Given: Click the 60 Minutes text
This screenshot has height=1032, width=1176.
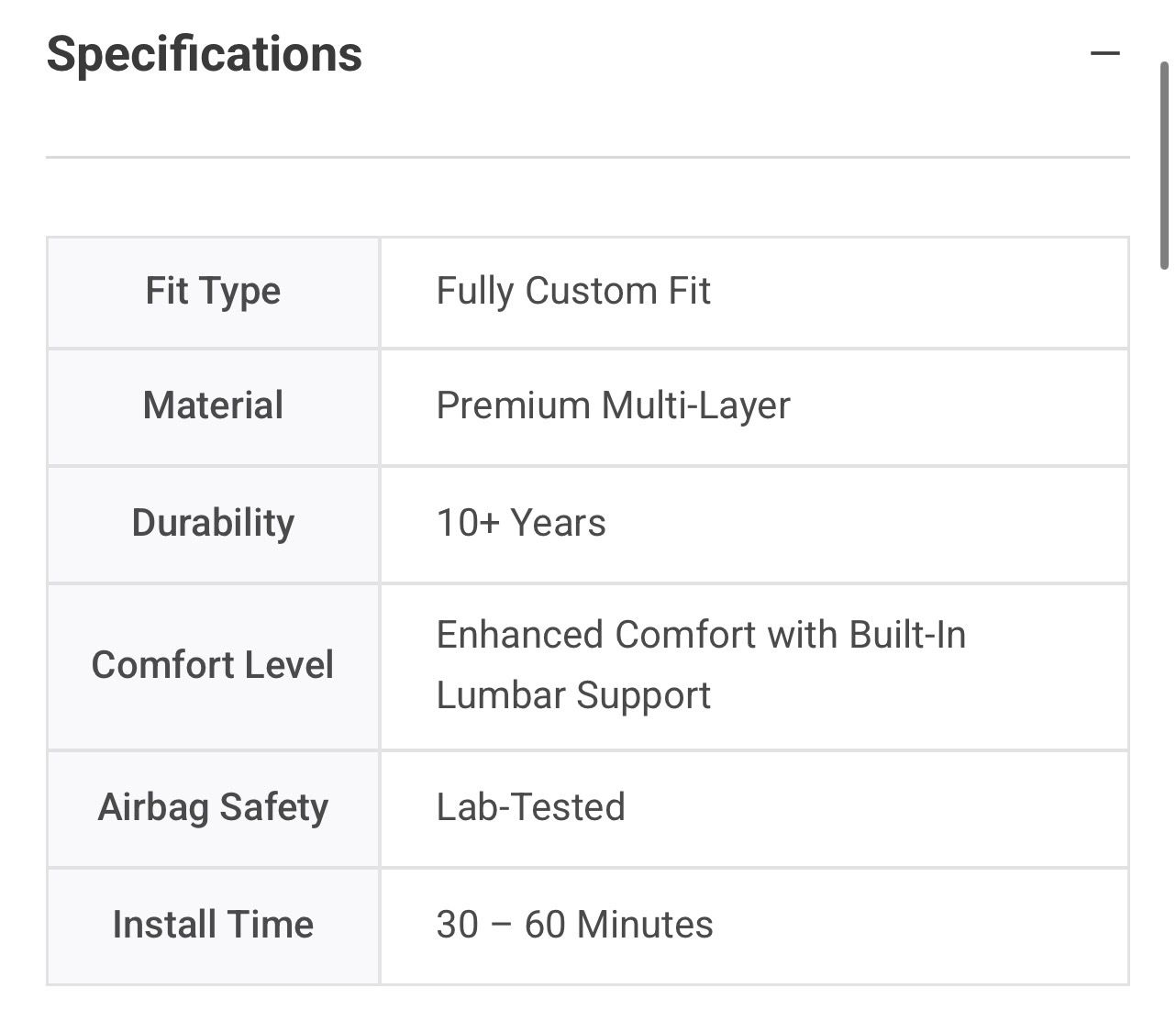Looking at the screenshot, I should [x=618, y=925].
